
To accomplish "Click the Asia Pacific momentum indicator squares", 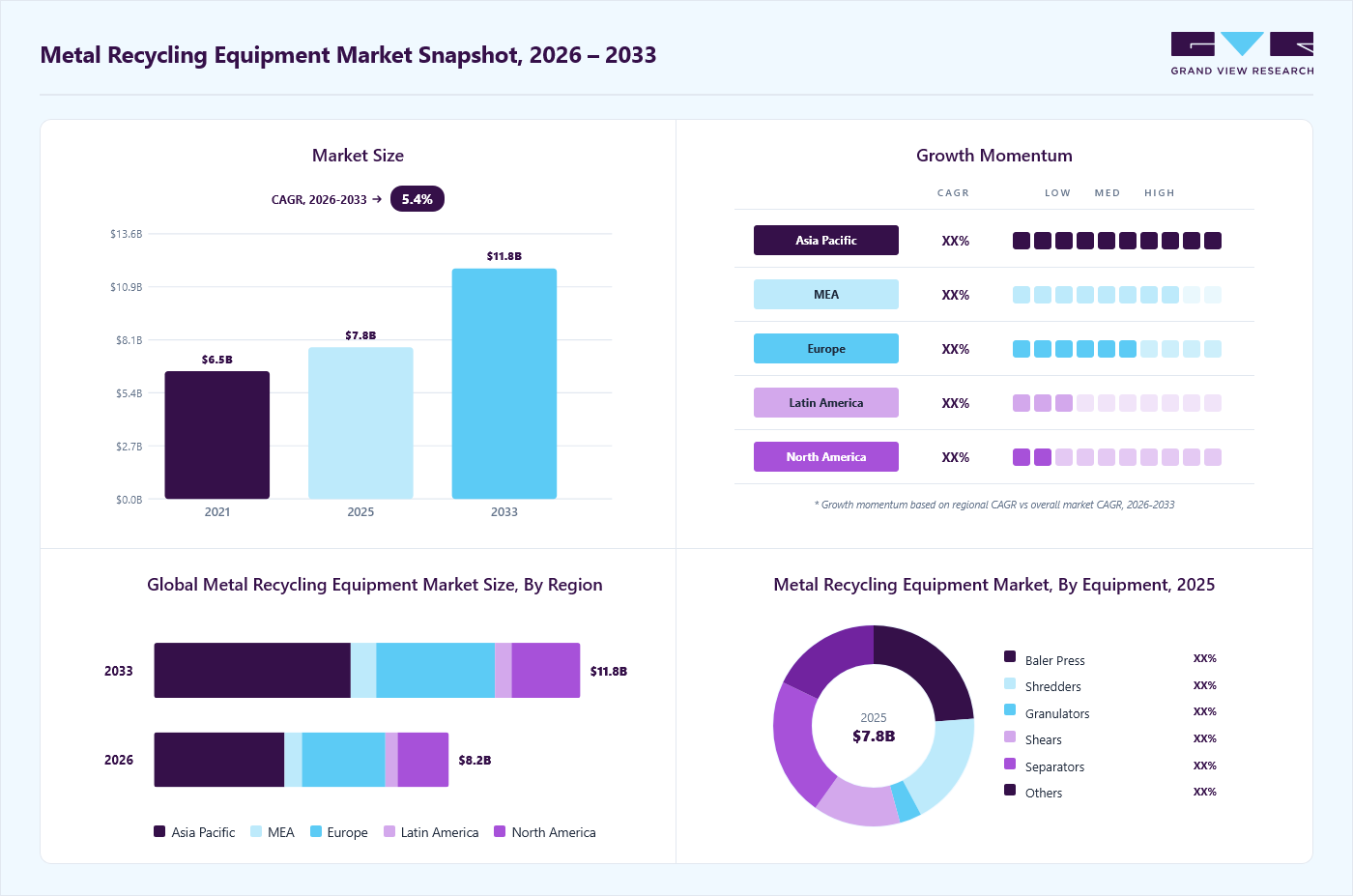I will 1117,241.
